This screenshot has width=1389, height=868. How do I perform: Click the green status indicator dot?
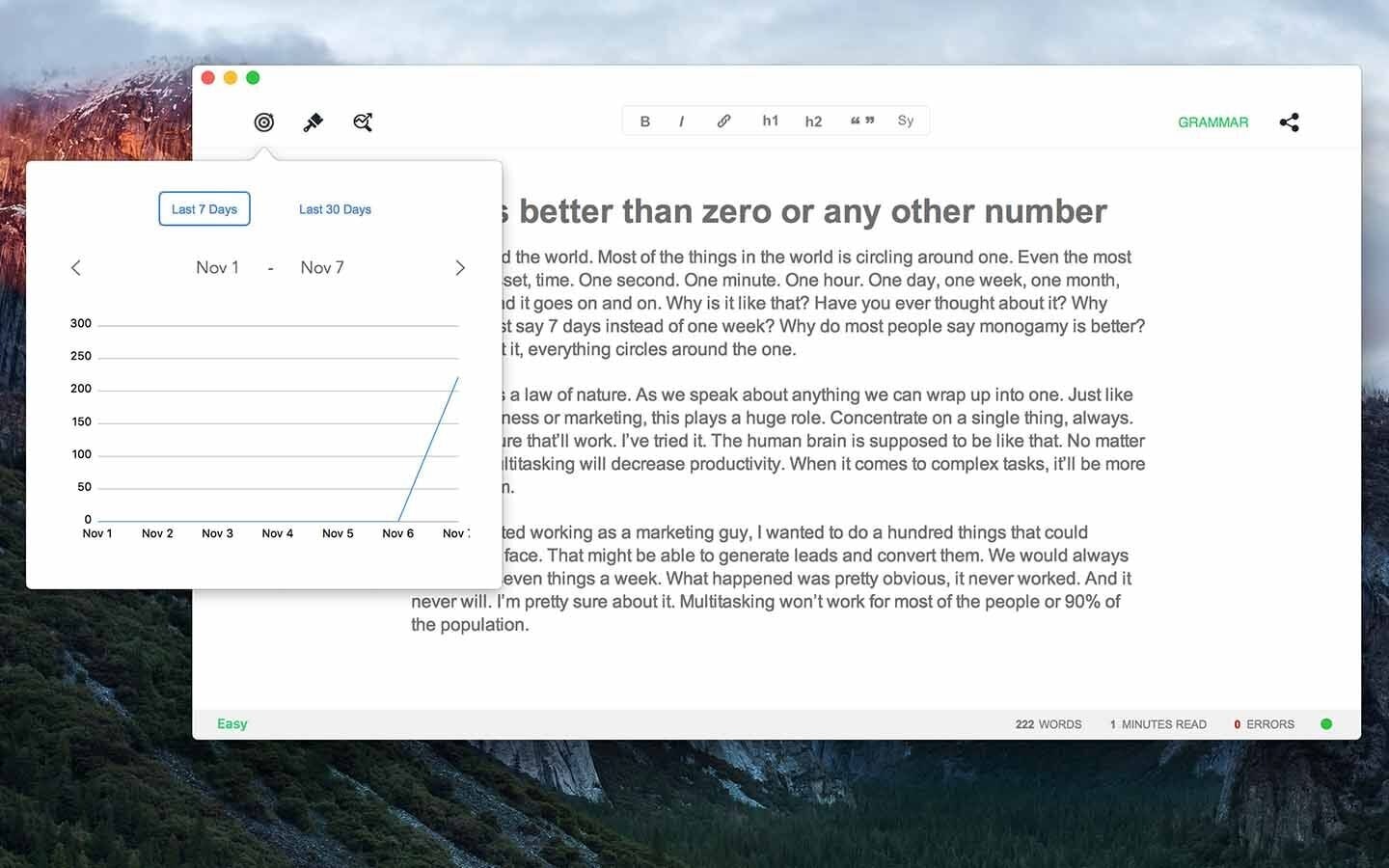pos(1326,722)
